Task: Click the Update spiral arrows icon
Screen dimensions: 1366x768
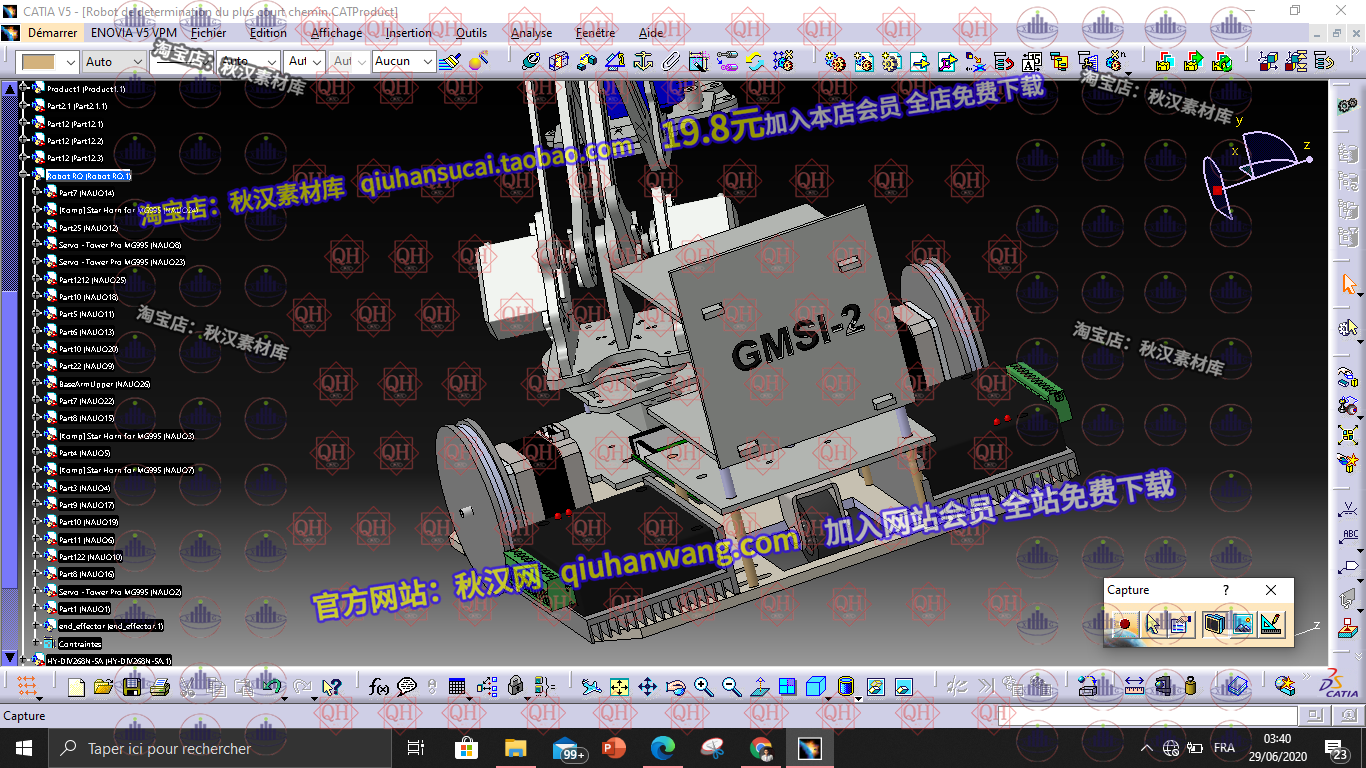Action: pyautogui.click(x=755, y=61)
